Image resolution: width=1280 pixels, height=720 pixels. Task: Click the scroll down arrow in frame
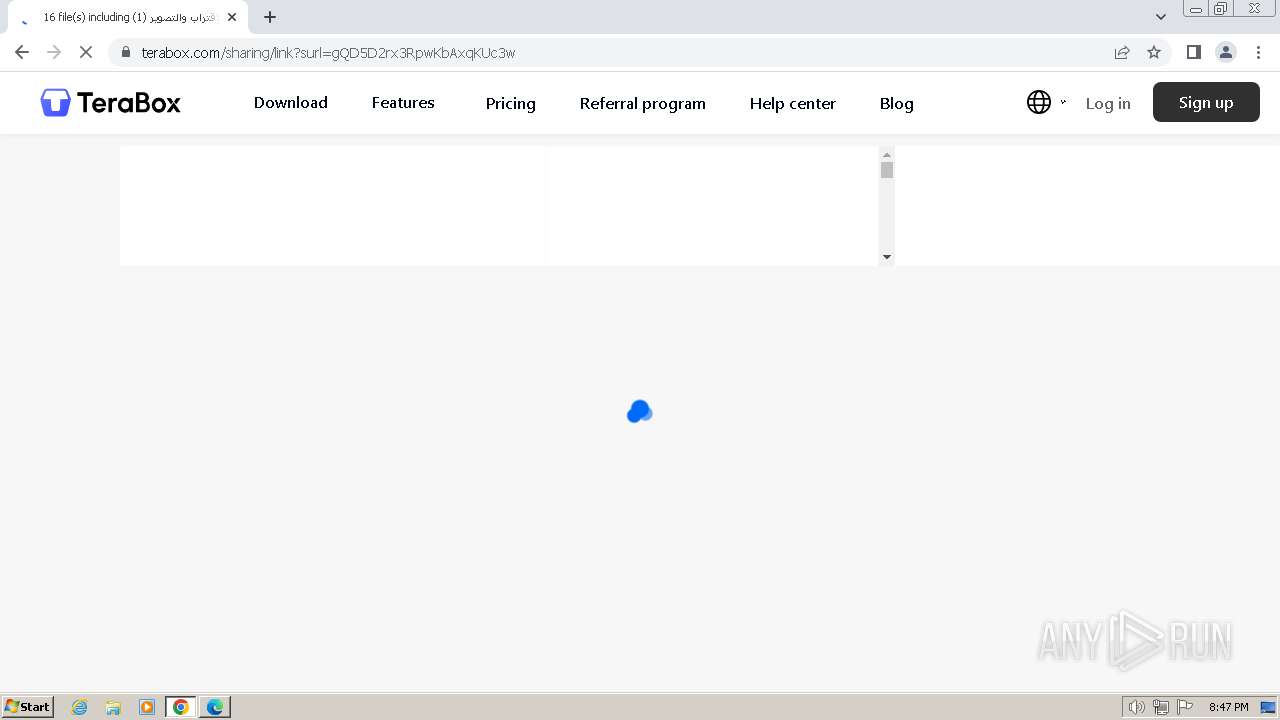886,257
